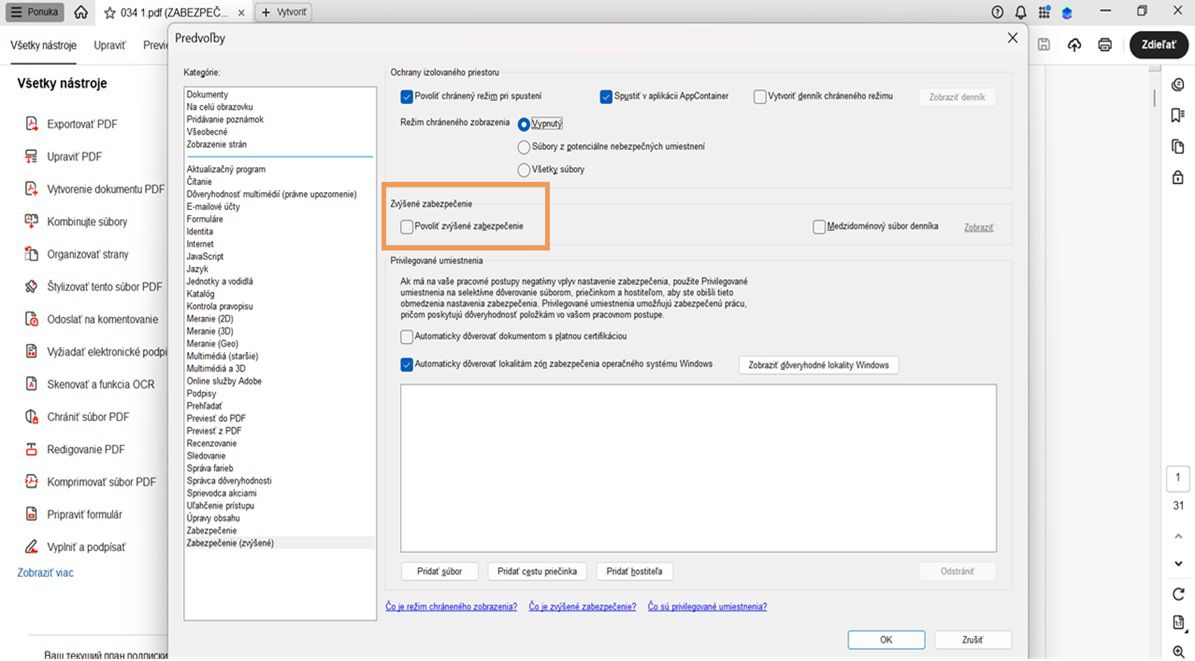
Task: Select JavaScript category in list
Action: (205, 256)
